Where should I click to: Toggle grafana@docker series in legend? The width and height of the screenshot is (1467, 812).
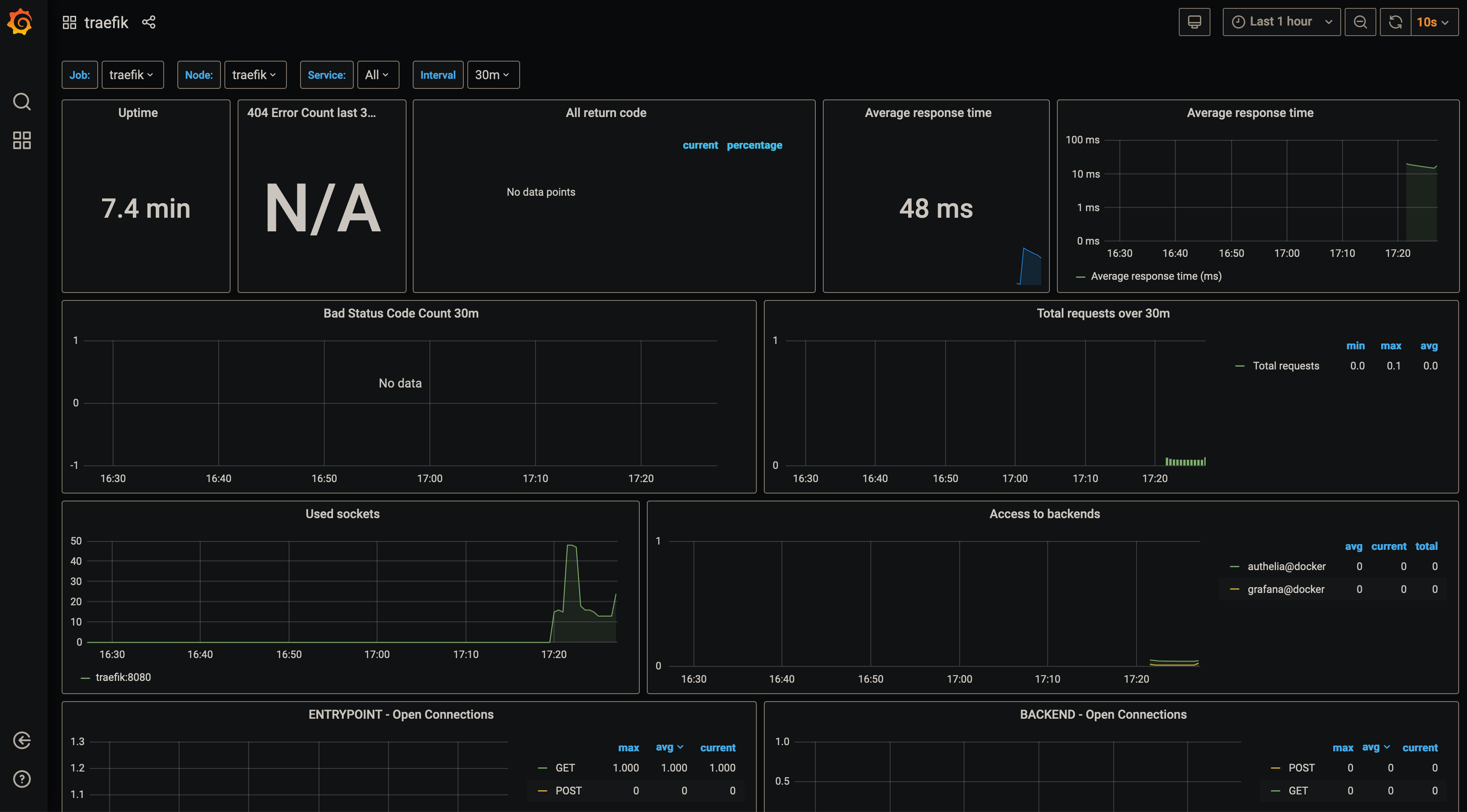[x=1285, y=589]
